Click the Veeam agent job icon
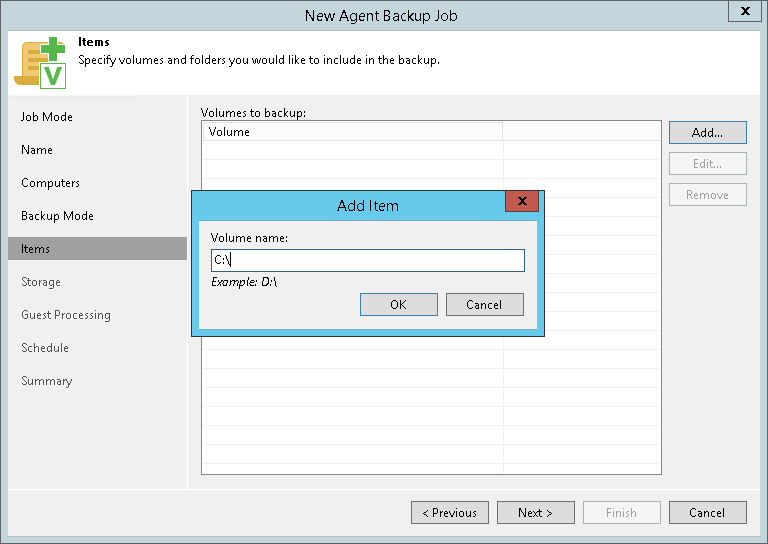This screenshot has height=544, width=768. (x=39, y=62)
